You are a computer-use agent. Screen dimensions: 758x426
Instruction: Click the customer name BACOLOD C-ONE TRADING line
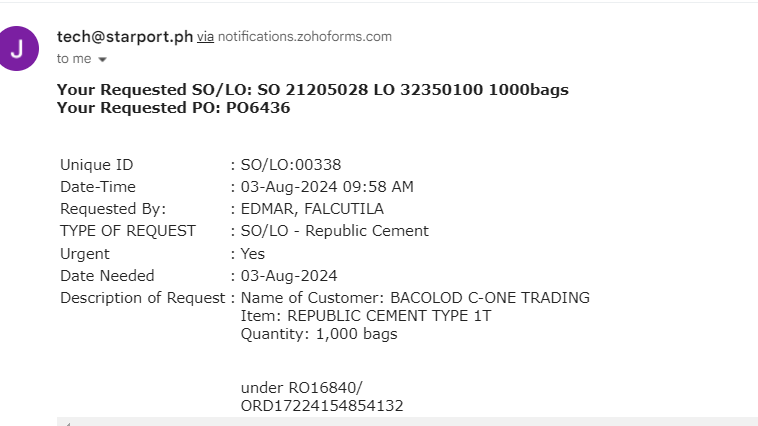(x=415, y=298)
